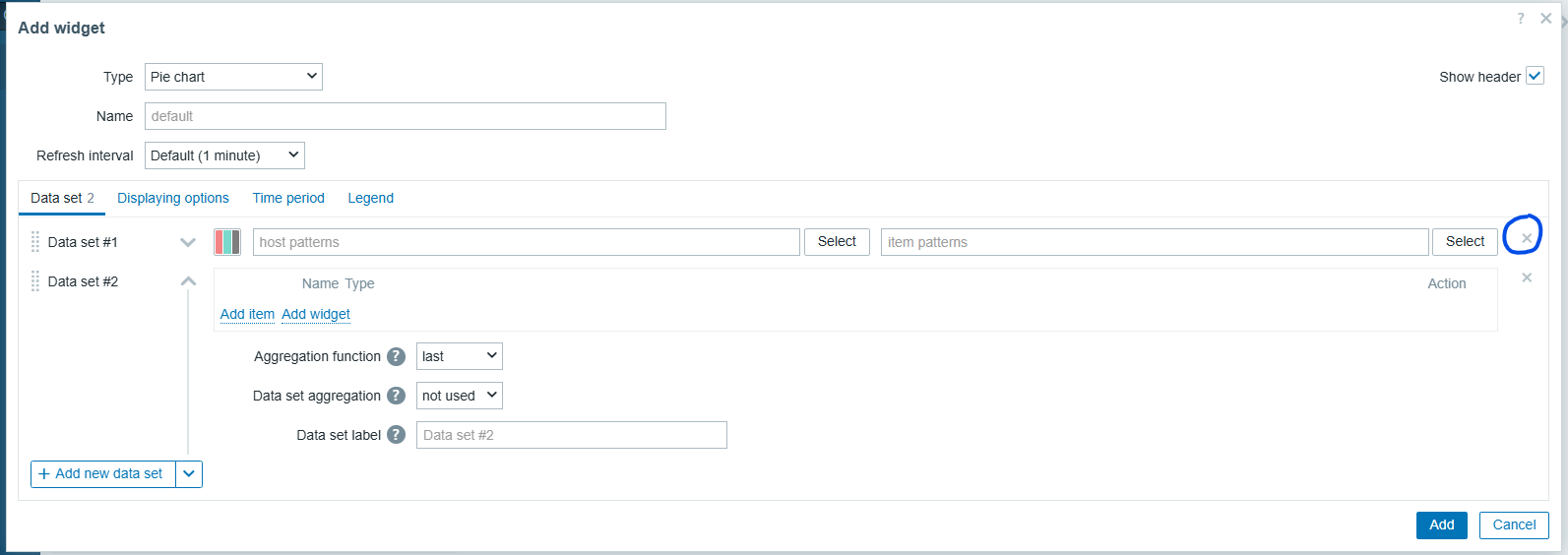Open Aggregation function help tooltip icon
The width and height of the screenshot is (1568, 555).
point(396,356)
